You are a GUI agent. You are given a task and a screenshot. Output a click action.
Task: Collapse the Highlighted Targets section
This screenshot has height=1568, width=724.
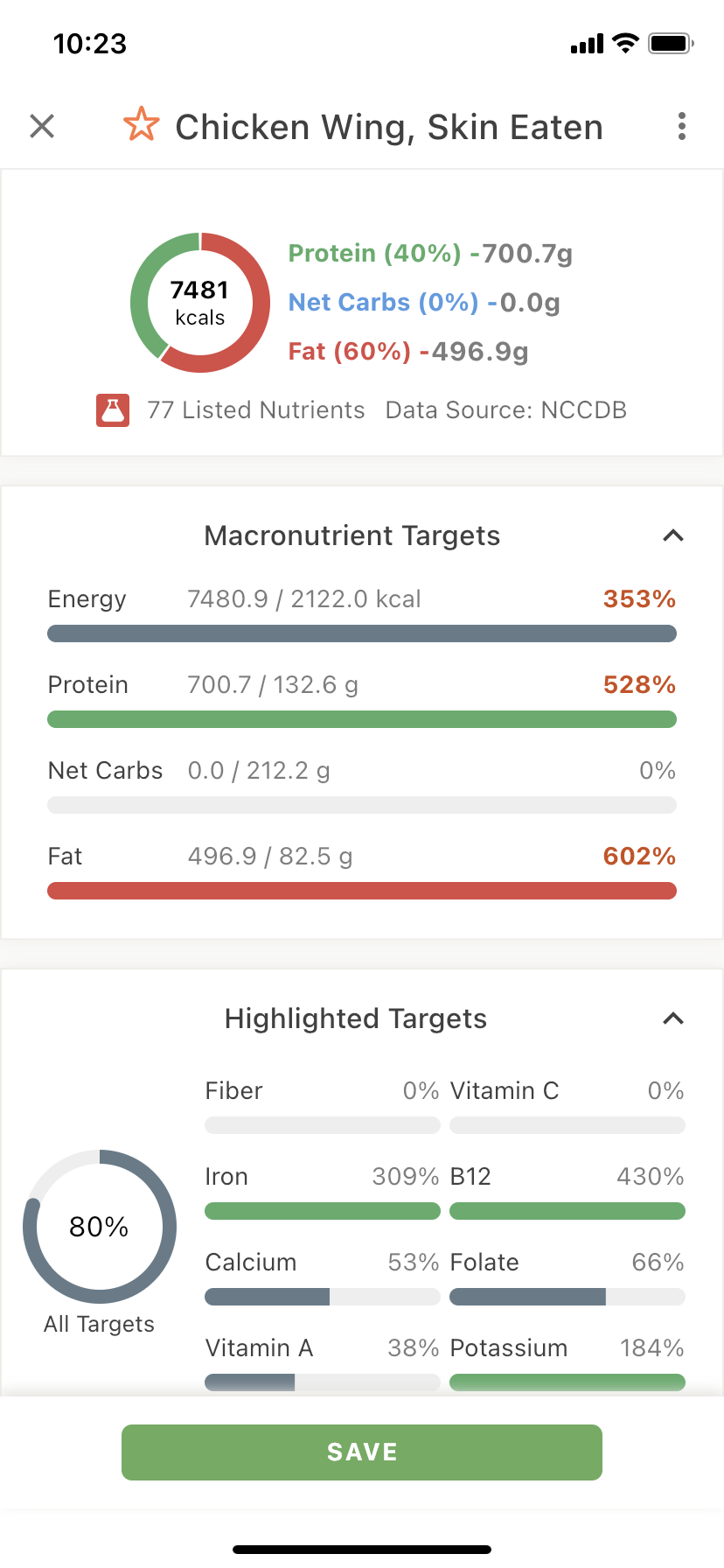(672, 1018)
